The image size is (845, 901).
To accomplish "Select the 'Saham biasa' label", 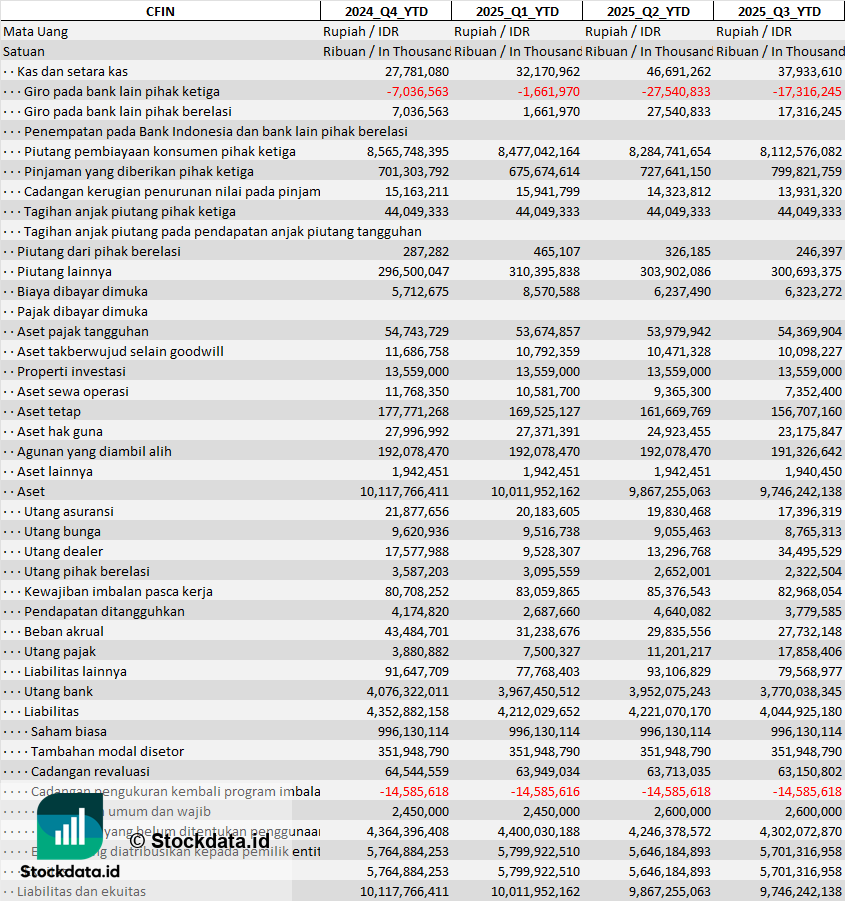I will (68, 731).
